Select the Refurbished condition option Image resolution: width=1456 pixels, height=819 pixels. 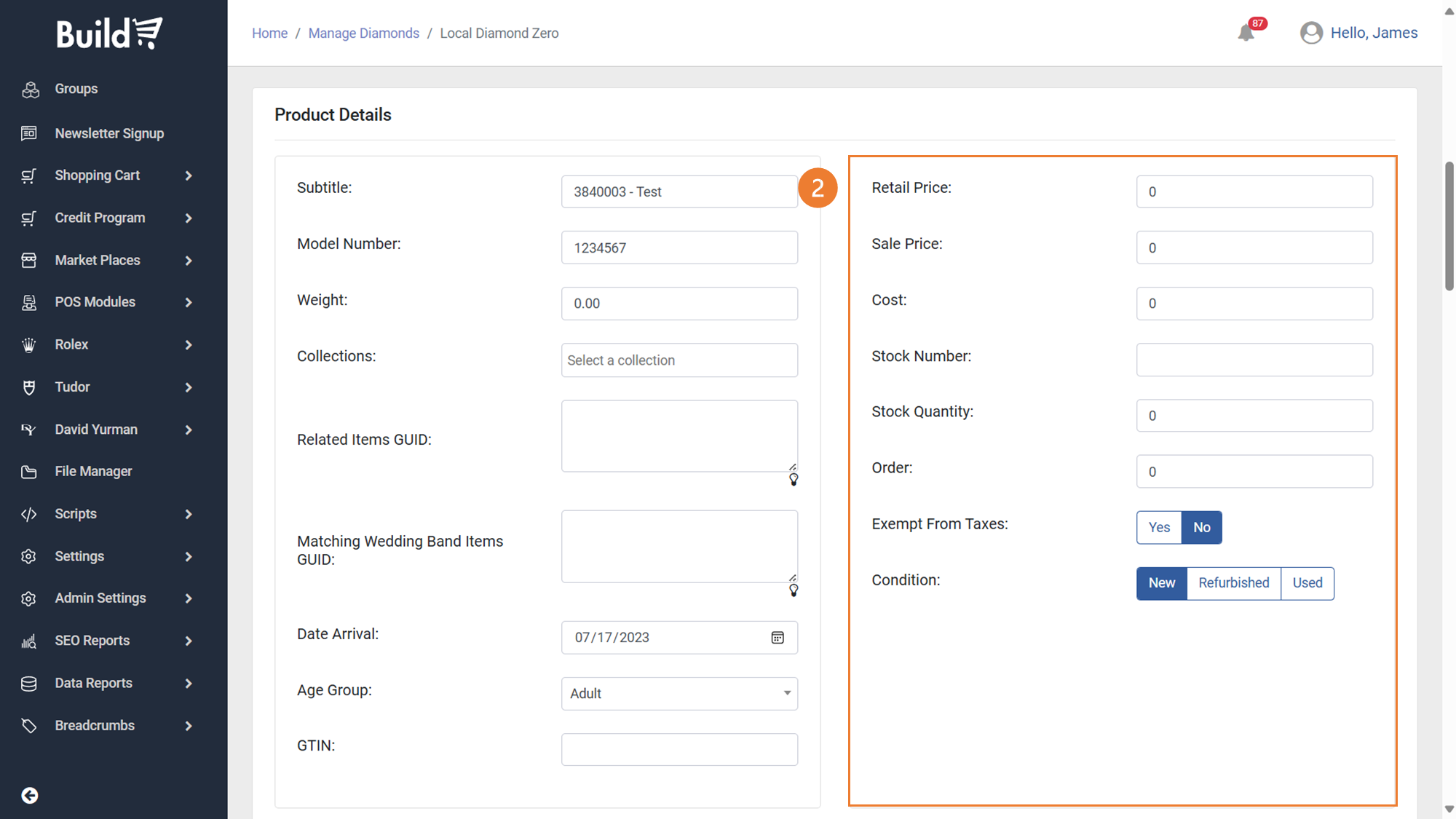(x=1233, y=583)
